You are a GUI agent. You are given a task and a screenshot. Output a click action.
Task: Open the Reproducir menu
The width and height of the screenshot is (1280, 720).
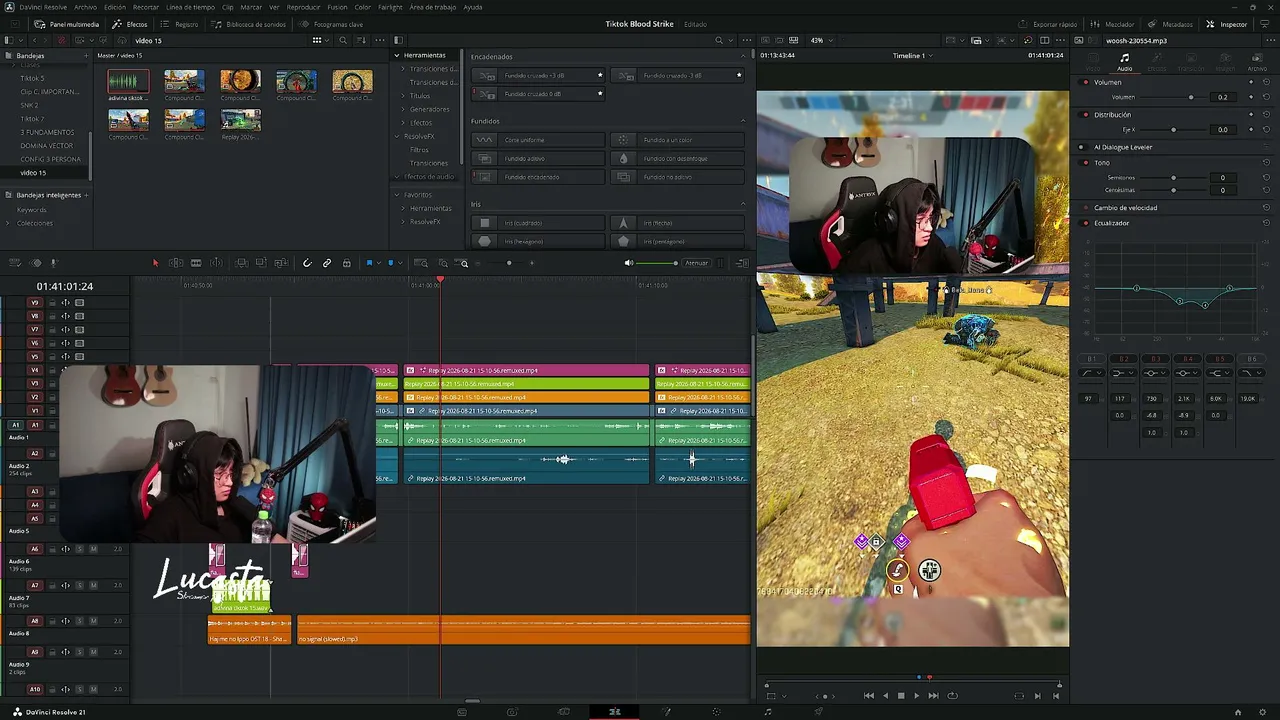pos(303,7)
